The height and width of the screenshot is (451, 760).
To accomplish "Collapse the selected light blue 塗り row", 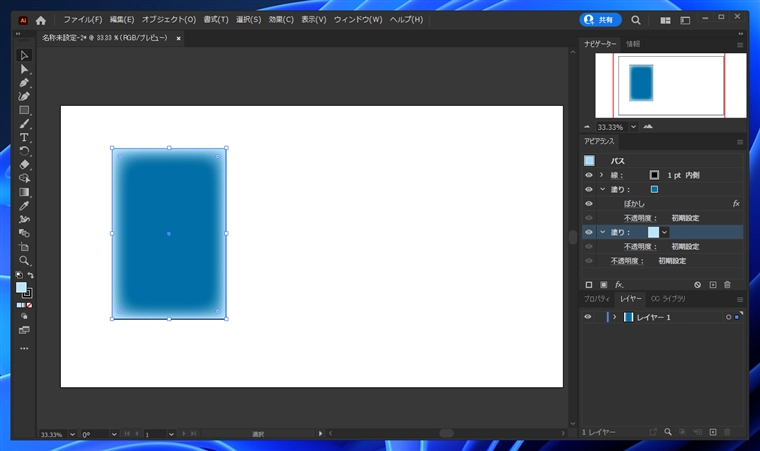I will click(x=602, y=232).
